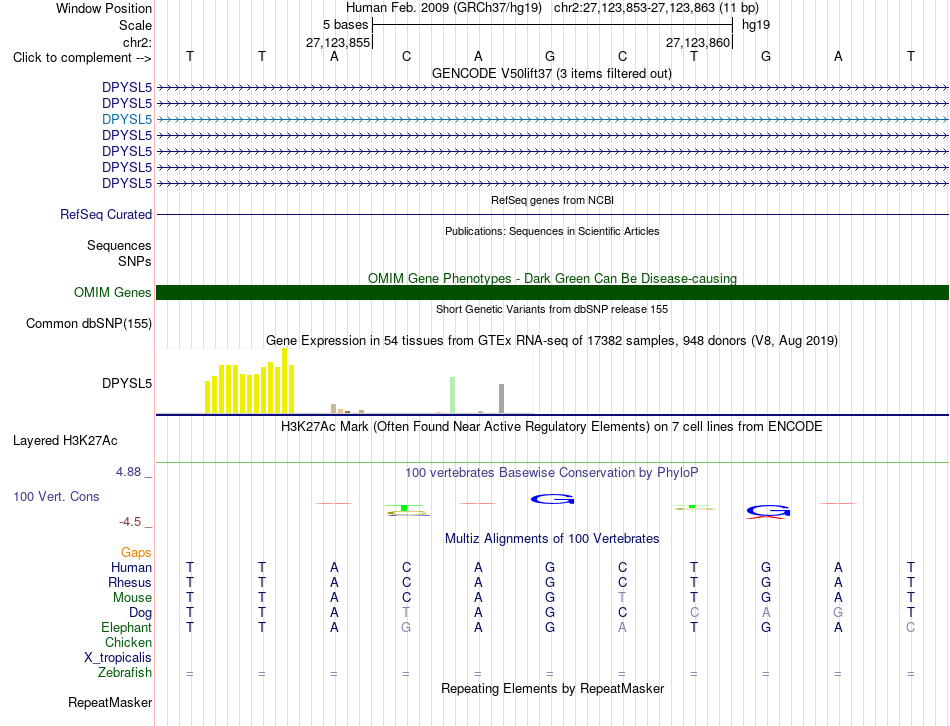
Task: Click the Gaps label in Multiz
Action: coord(136,553)
